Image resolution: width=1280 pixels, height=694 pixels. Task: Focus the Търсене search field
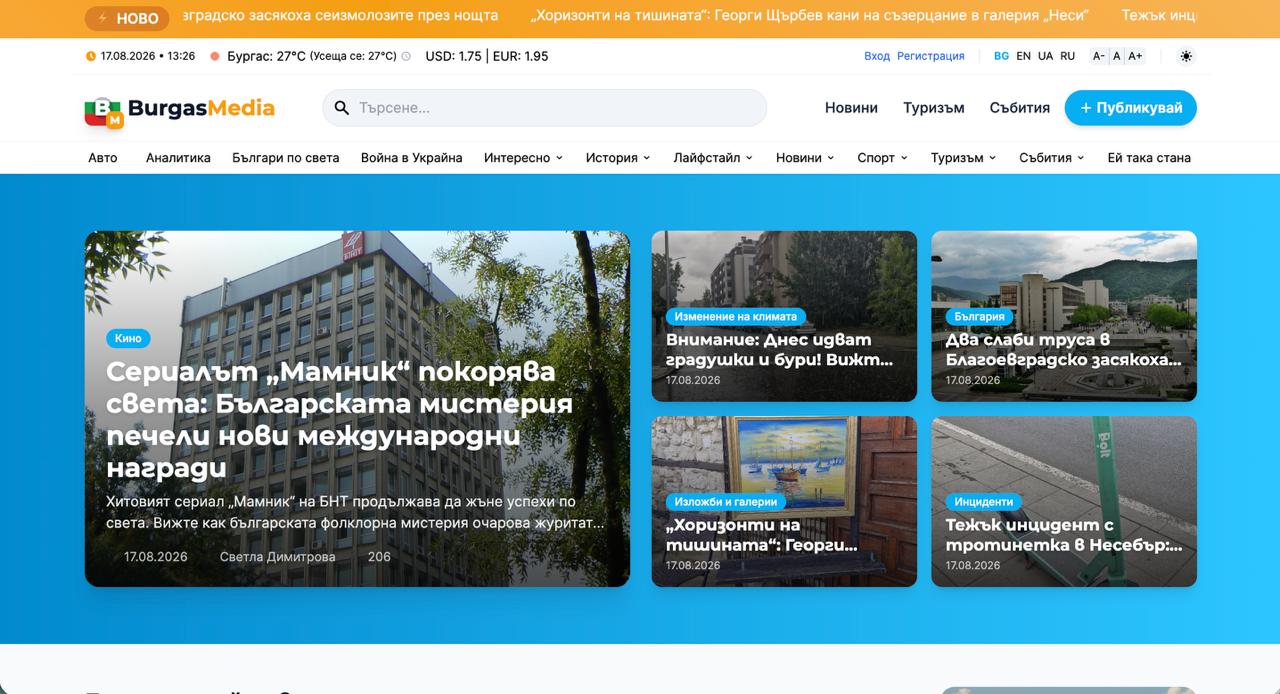click(x=545, y=108)
